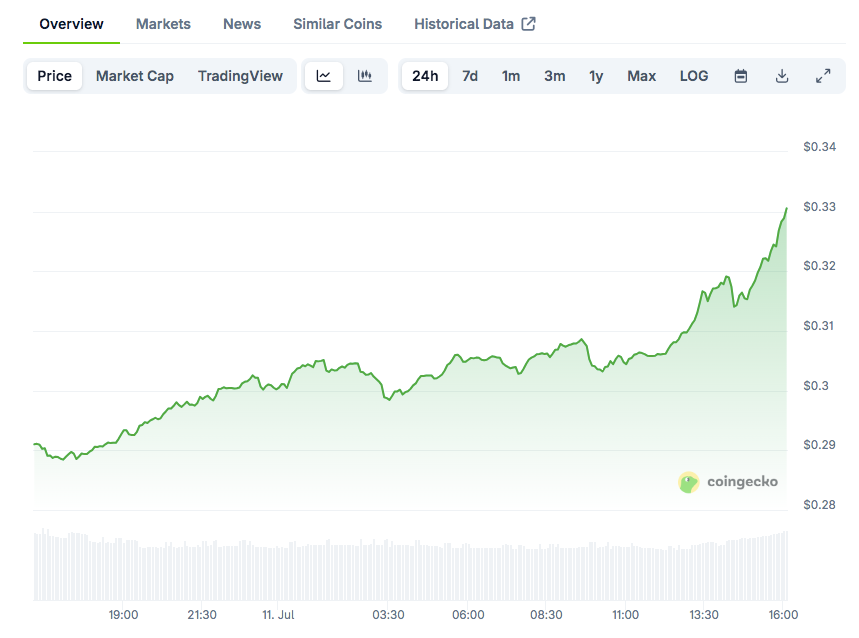Choose the 1m time range

coord(511,76)
